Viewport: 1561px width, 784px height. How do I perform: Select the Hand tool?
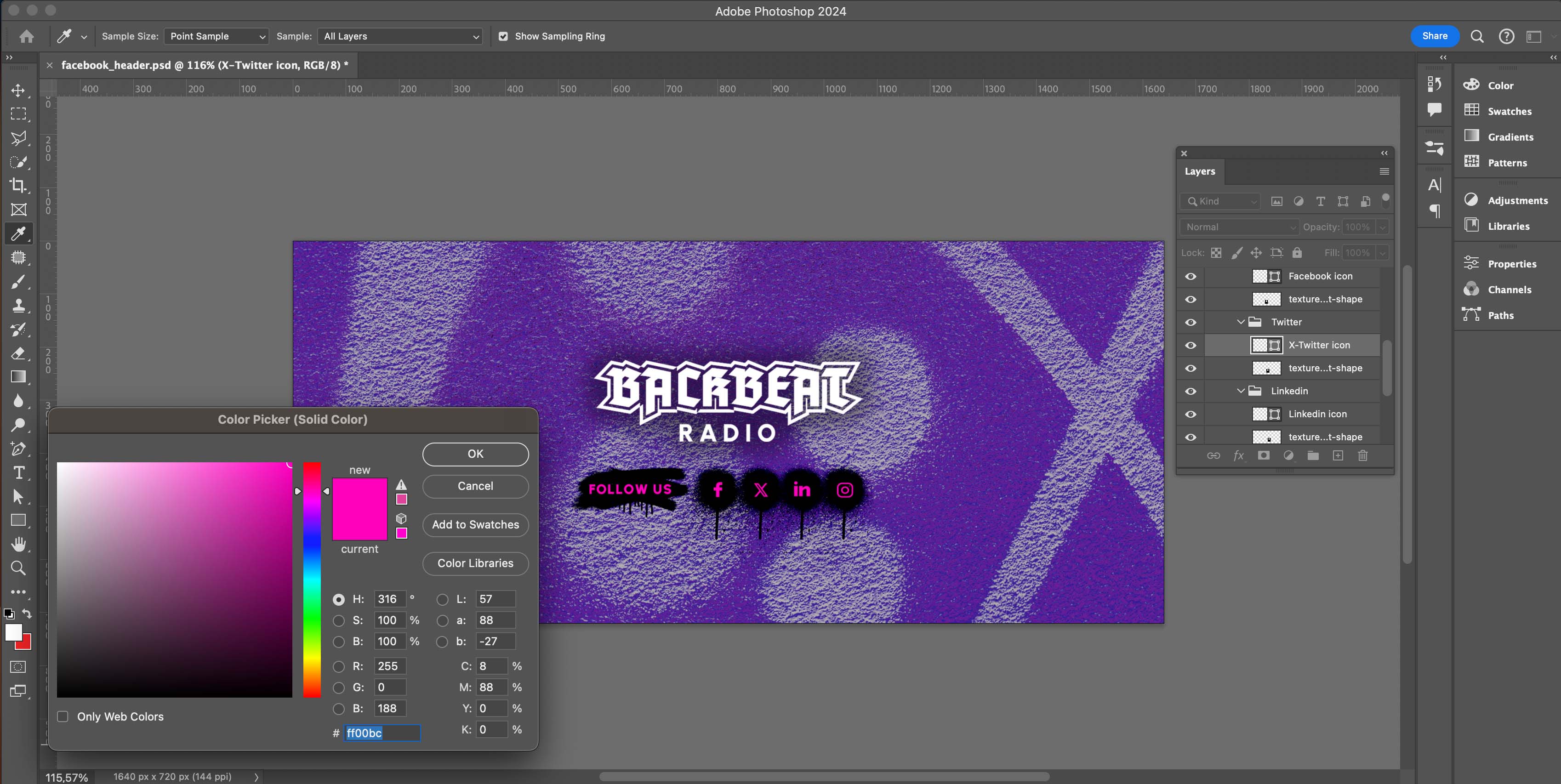pyautogui.click(x=18, y=544)
